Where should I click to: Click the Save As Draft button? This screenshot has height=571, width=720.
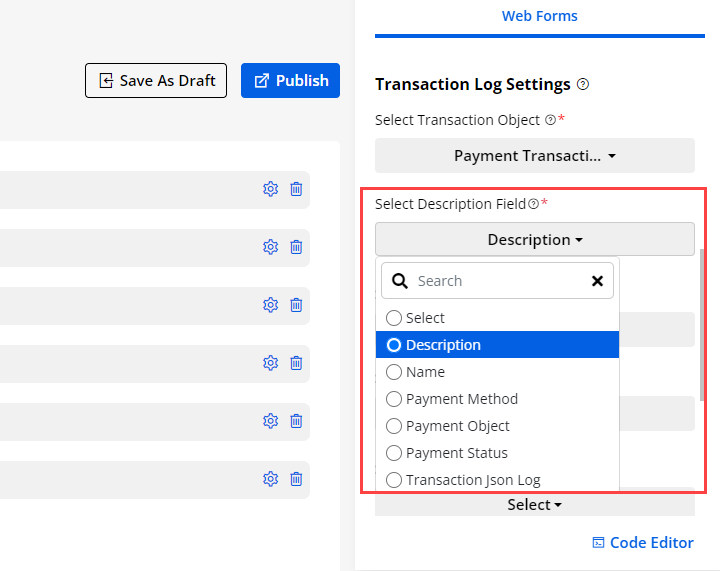click(156, 81)
